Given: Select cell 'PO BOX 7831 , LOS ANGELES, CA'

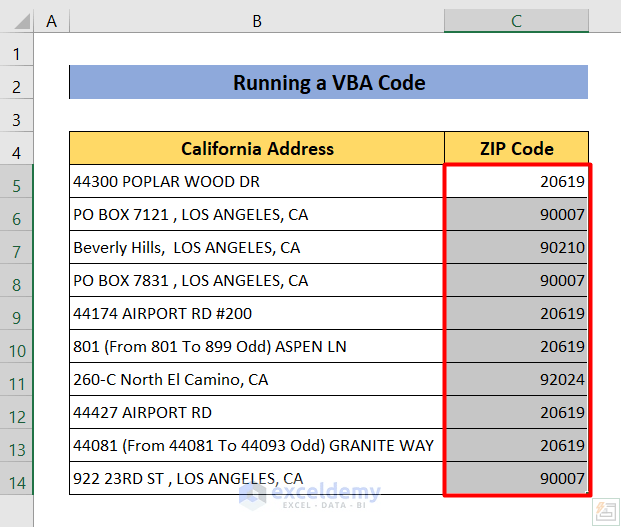Looking at the screenshot, I should tap(257, 280).
